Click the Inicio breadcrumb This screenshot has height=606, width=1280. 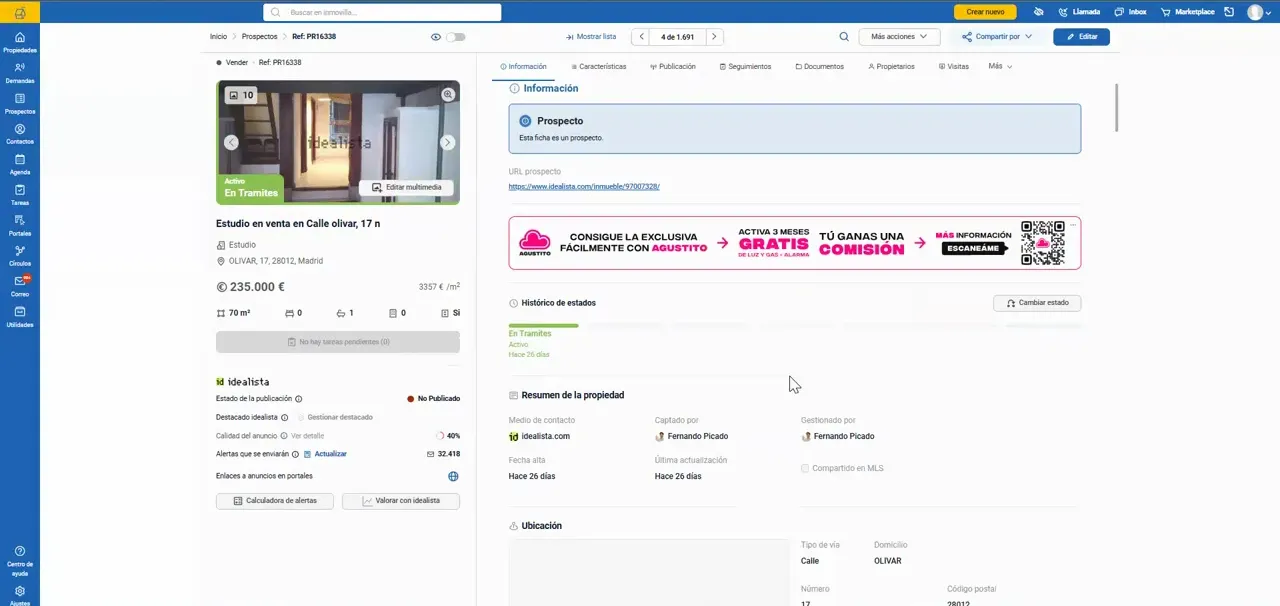tap(218, 36)
